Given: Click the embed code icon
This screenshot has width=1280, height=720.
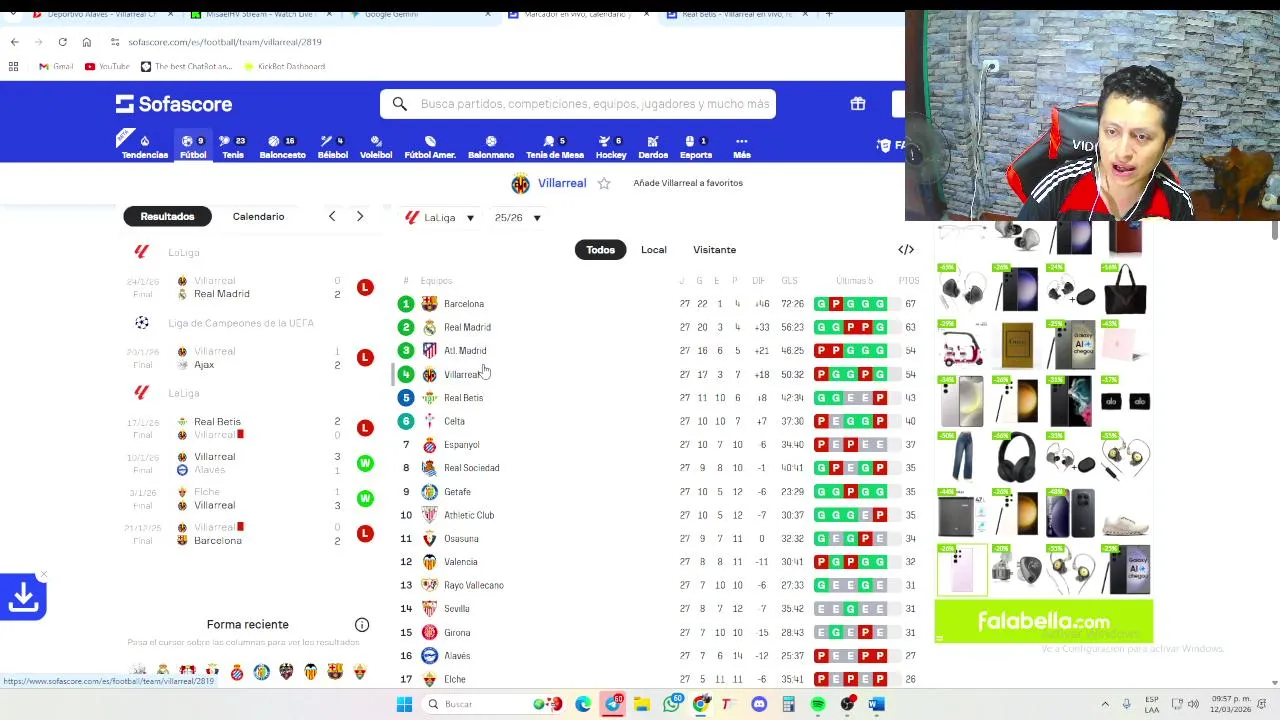Looking at the screenshot, I should [x=906, y=250].
